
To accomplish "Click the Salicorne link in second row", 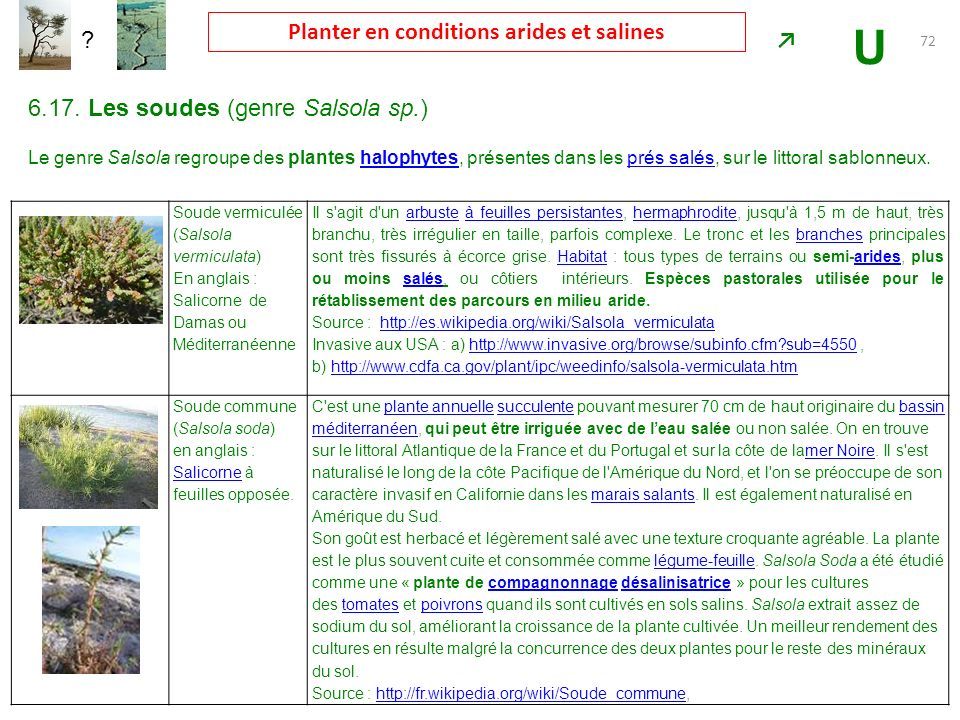I will [207, 473].
